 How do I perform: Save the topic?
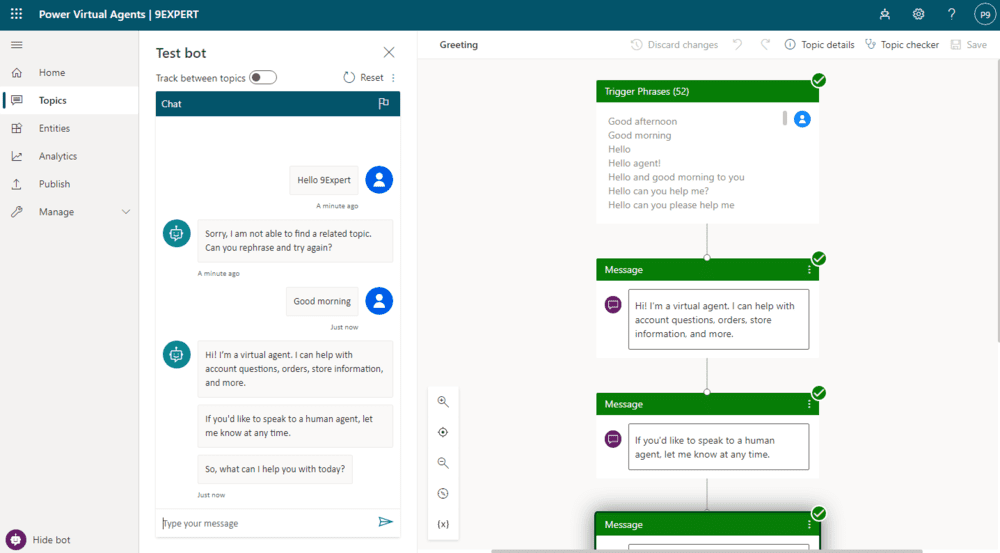tap(969, 45)
